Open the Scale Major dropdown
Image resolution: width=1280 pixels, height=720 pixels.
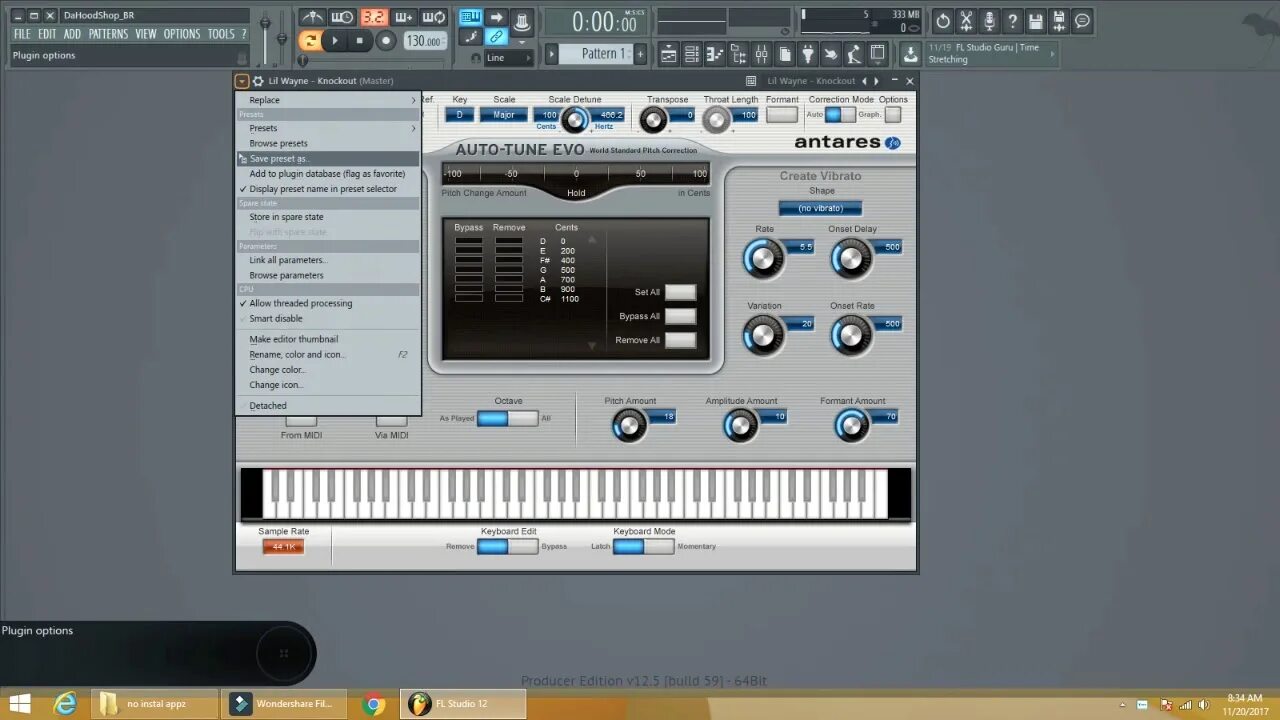504,115
